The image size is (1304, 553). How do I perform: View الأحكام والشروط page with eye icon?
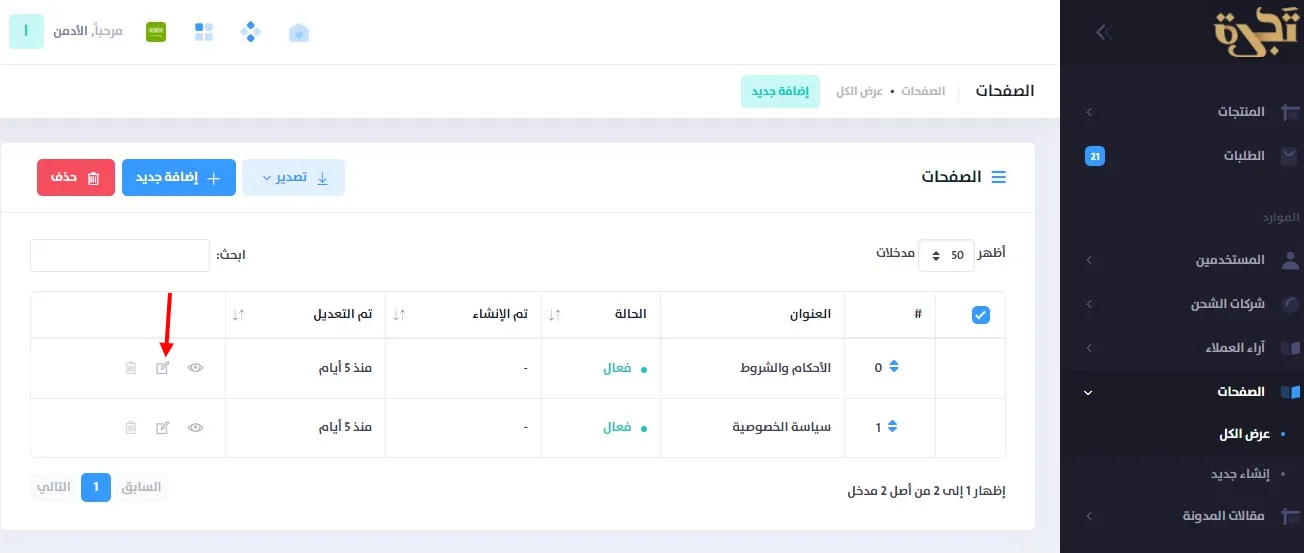[x=196, y=368]
